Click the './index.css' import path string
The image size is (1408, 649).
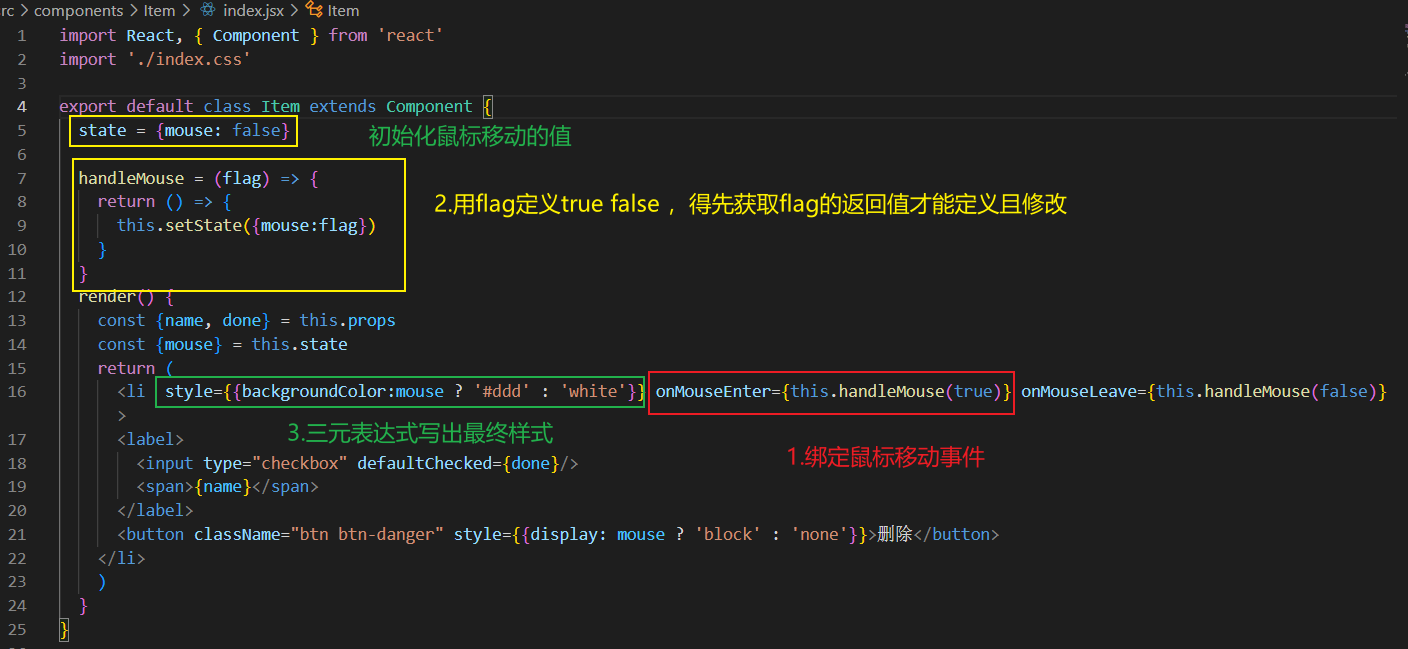click(189, 58)
